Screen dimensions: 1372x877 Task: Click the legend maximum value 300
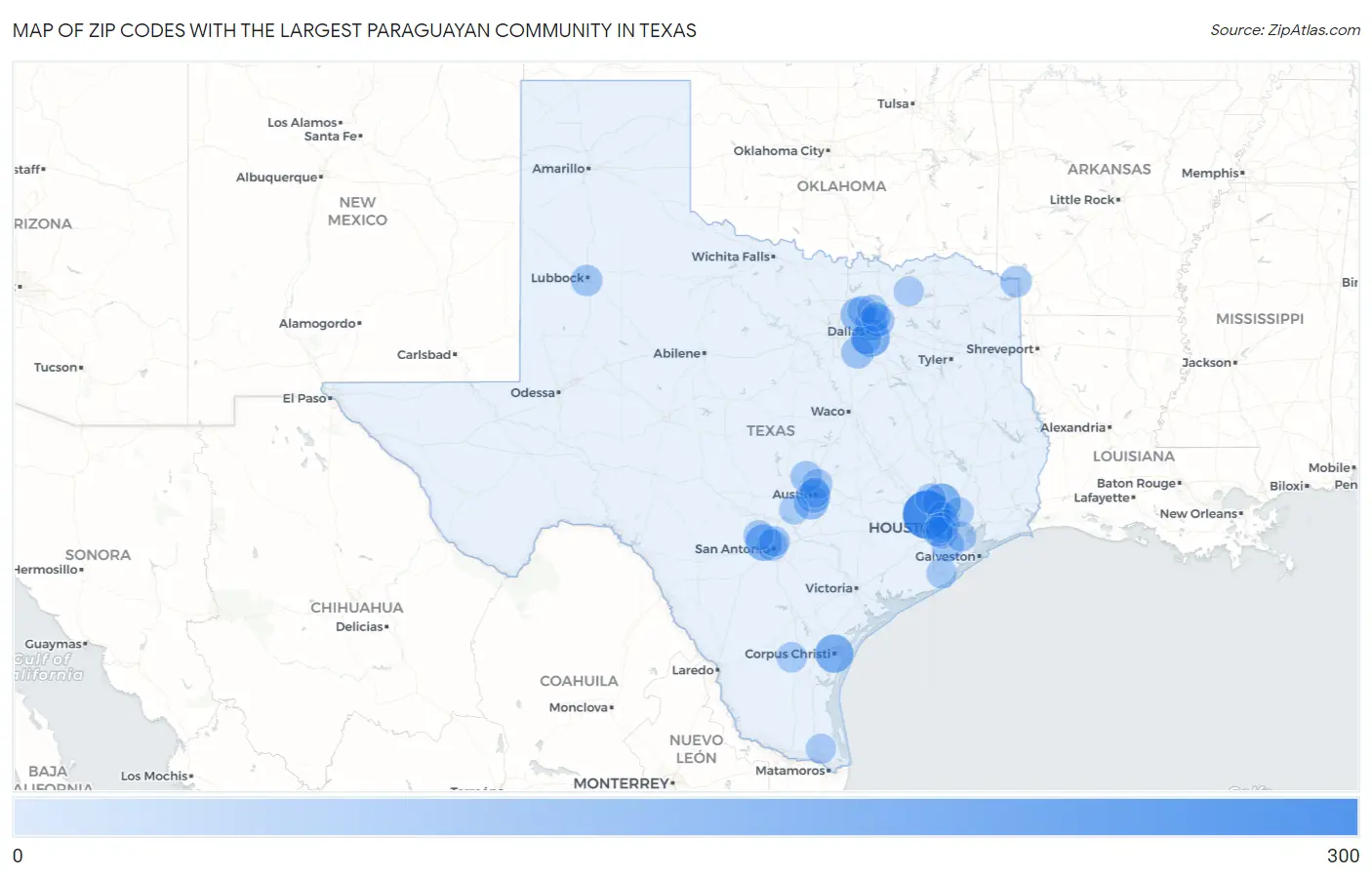[1343, 856]
